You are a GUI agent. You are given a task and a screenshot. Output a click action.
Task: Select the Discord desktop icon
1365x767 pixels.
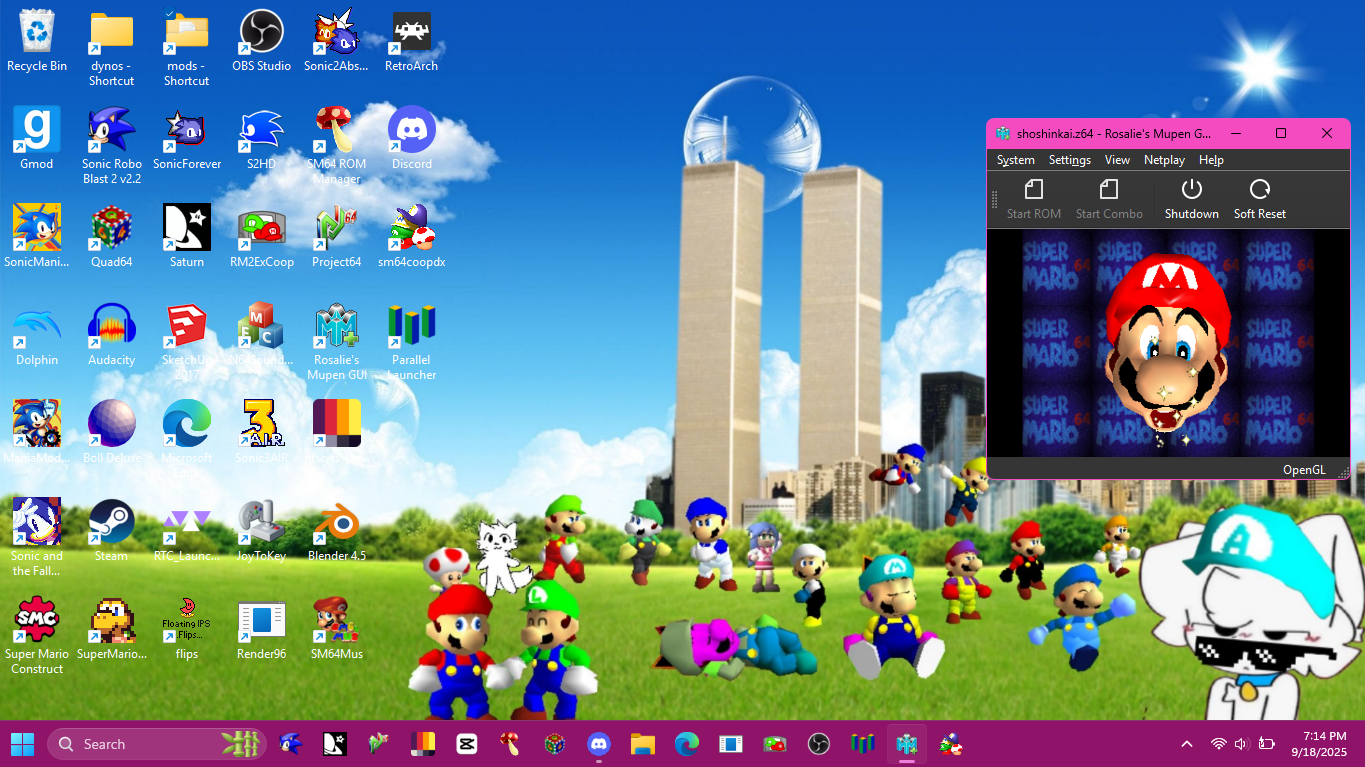(x=411, y=139)
